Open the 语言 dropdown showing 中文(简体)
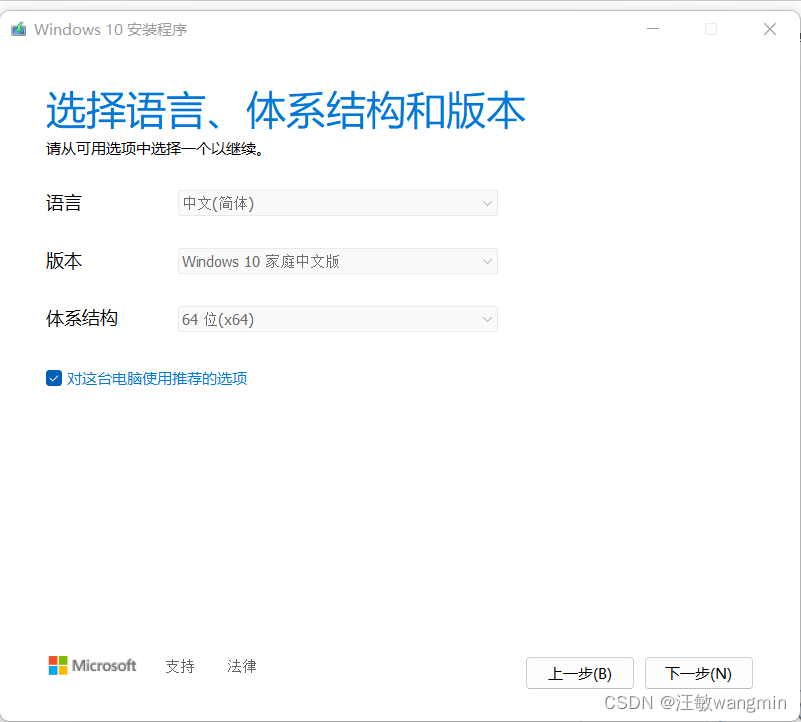 (x=338, y=203)
